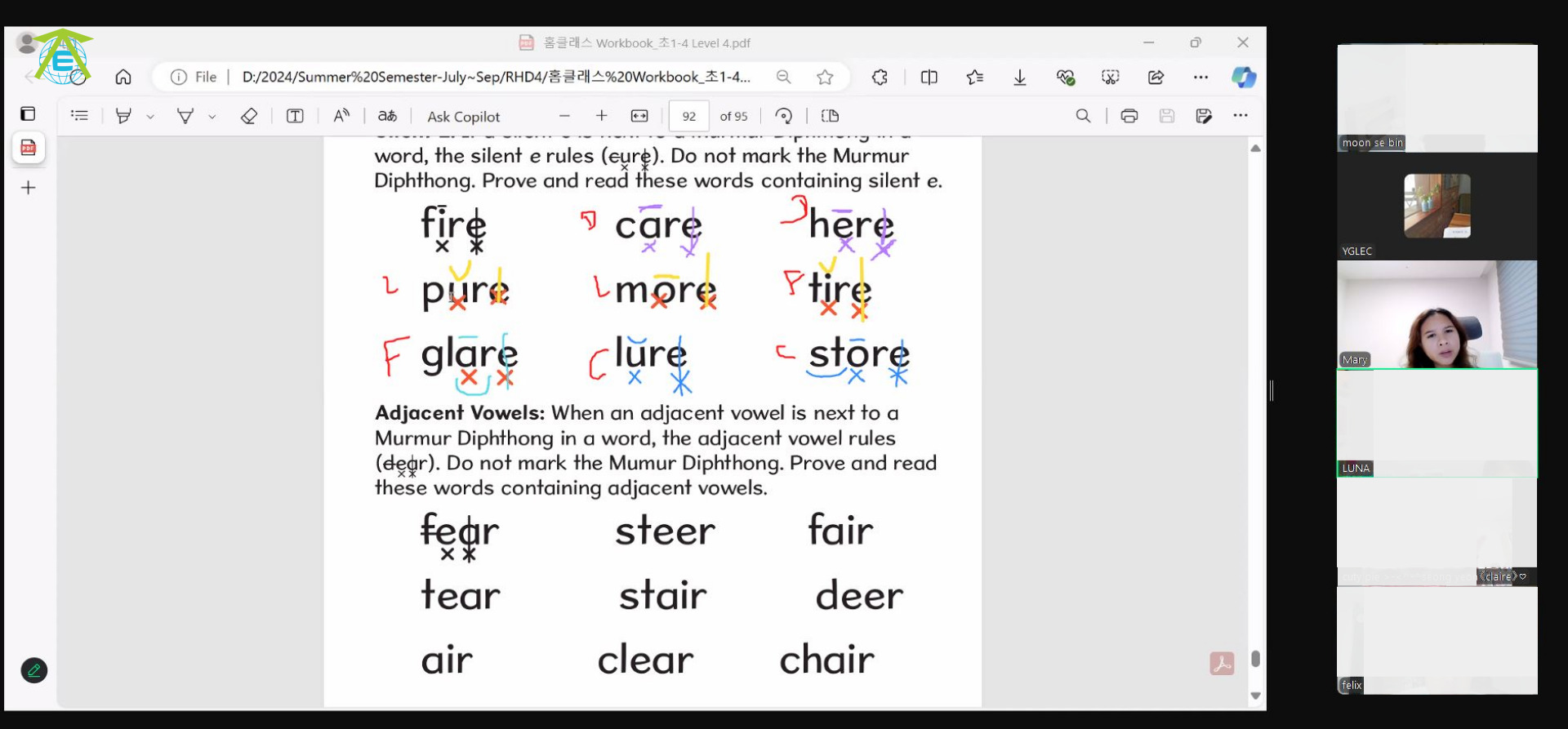Select YGLEC participant thumbnail
The height and width of the screenshot is (729, 1568).
tap(1437, 207)
